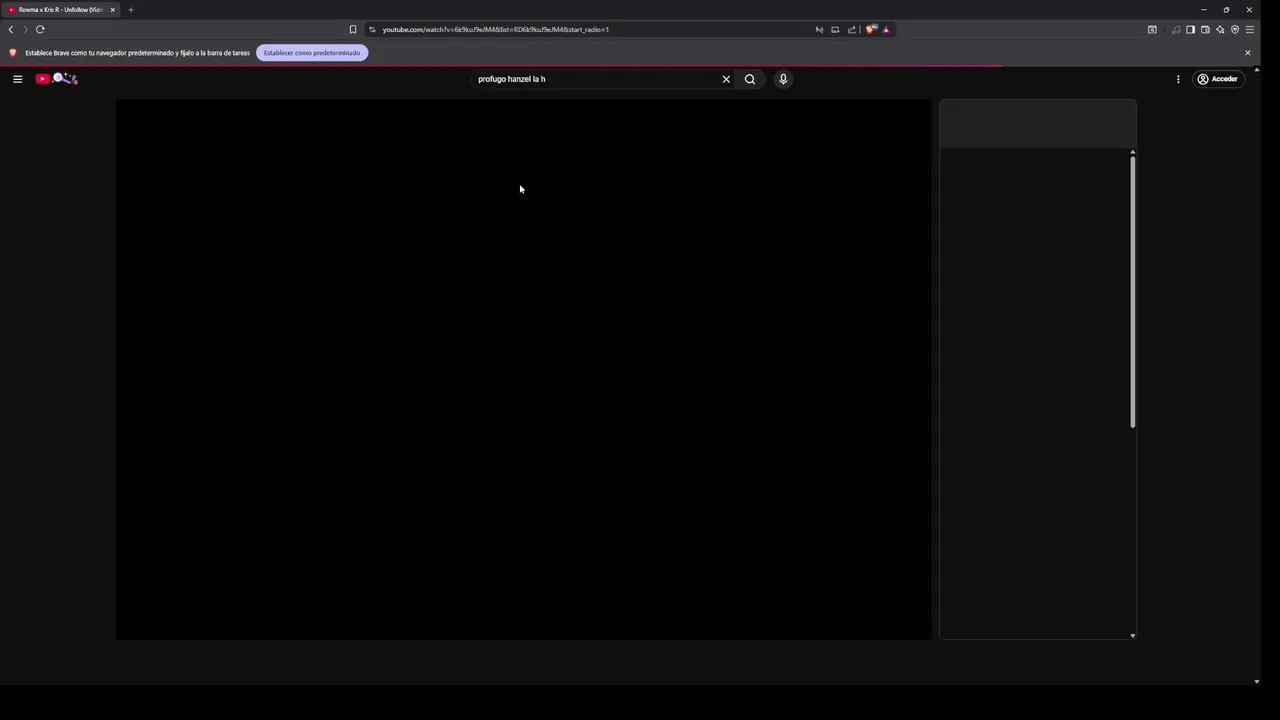Click the black video player area
Image resolution: width=1280 pixels, height=720 pixels.
[523, 369]
